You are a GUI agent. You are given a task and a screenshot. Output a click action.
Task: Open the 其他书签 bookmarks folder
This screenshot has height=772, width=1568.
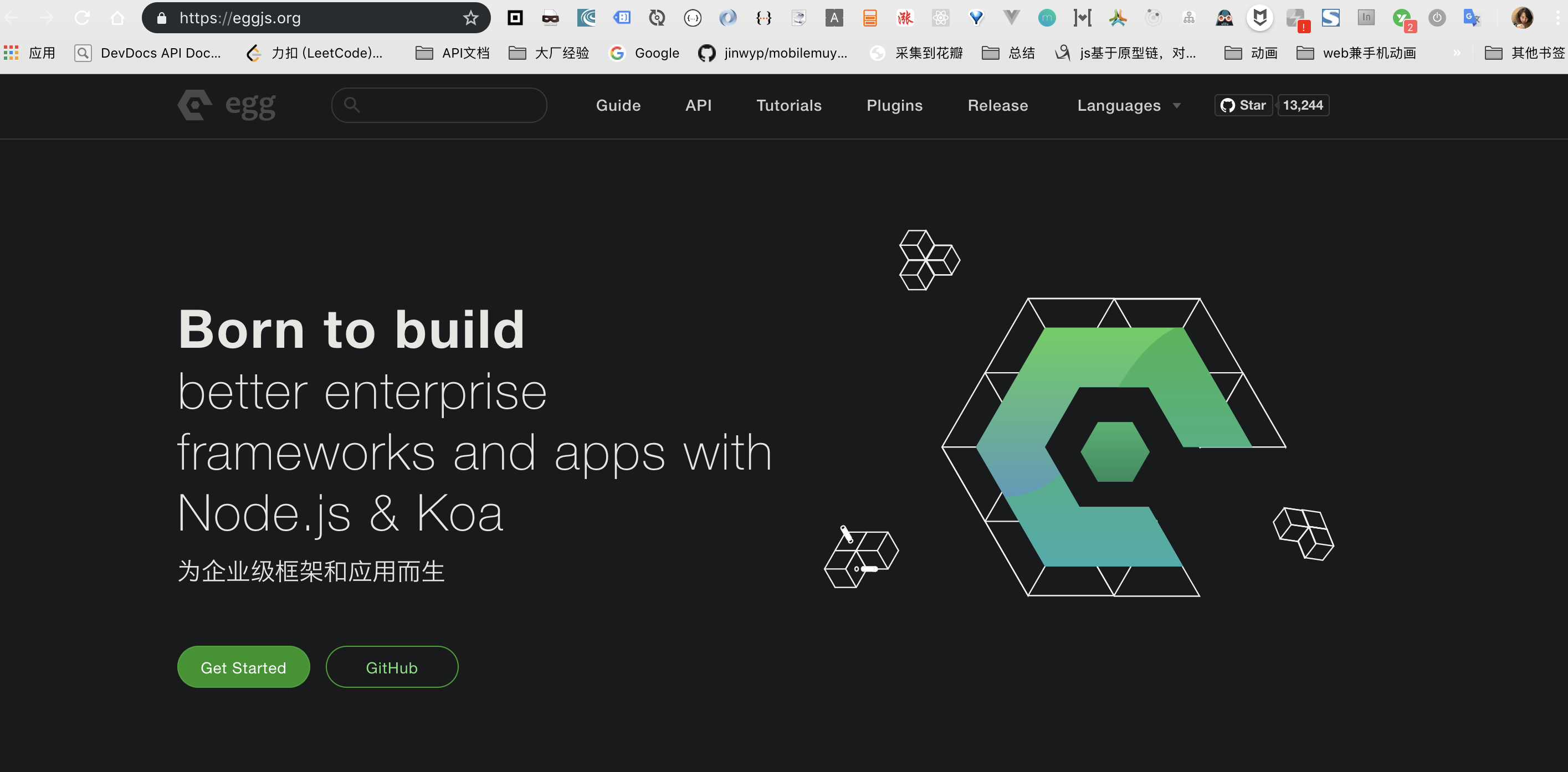click(1525, 53)
